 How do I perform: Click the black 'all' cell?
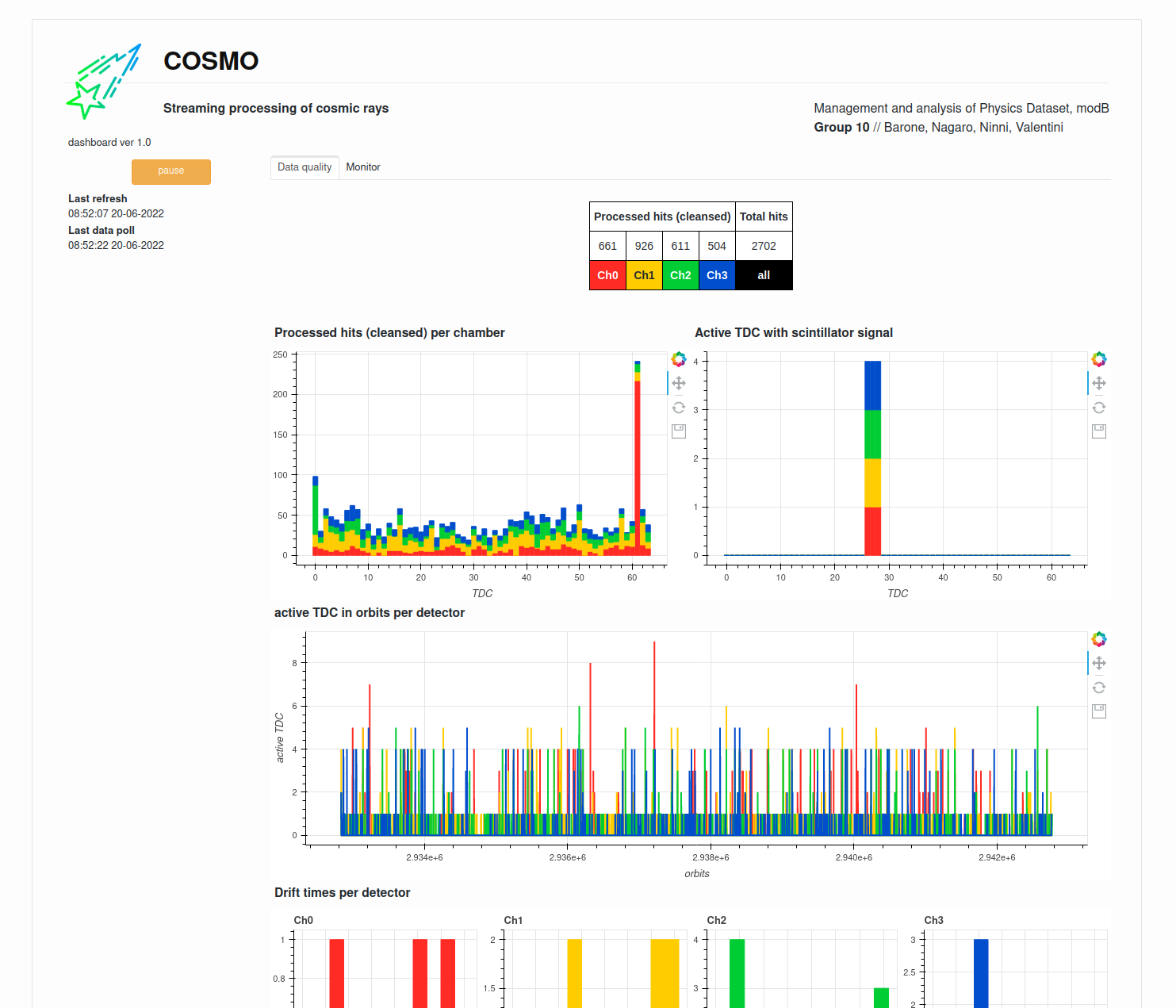(764, 275)
